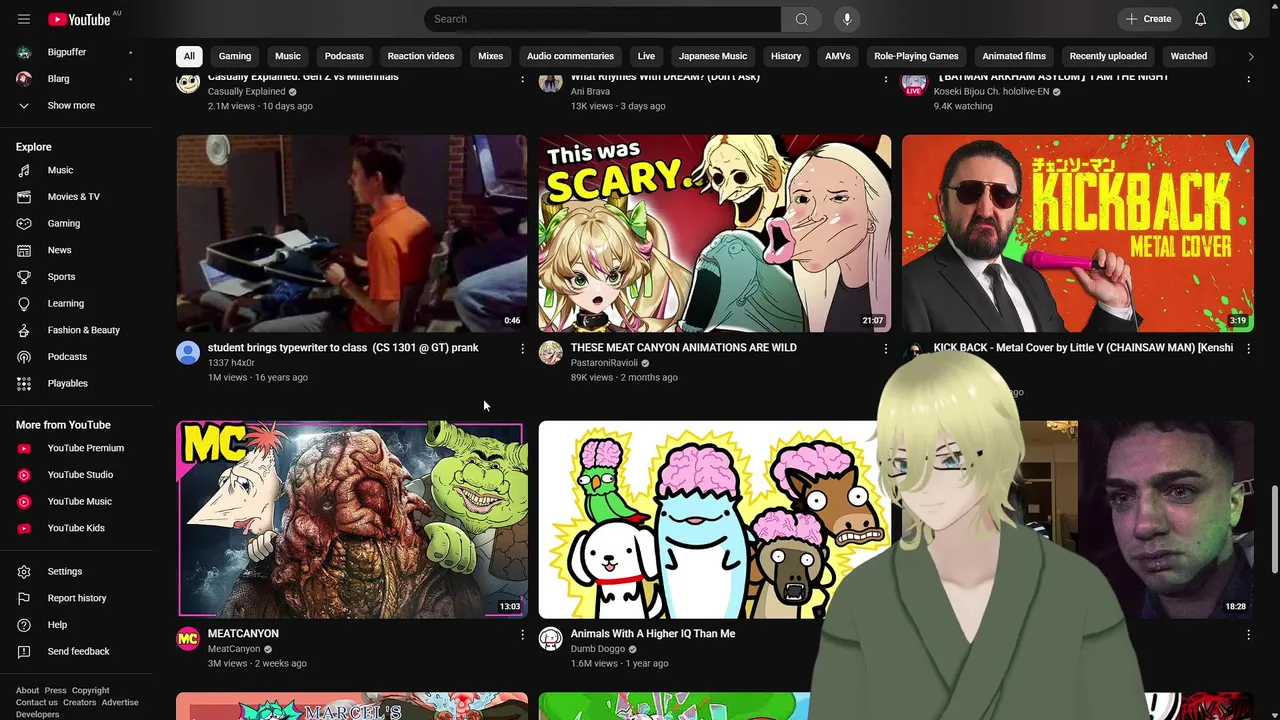Open options menu for KICK BACK metal cover

pos(1248,348)
